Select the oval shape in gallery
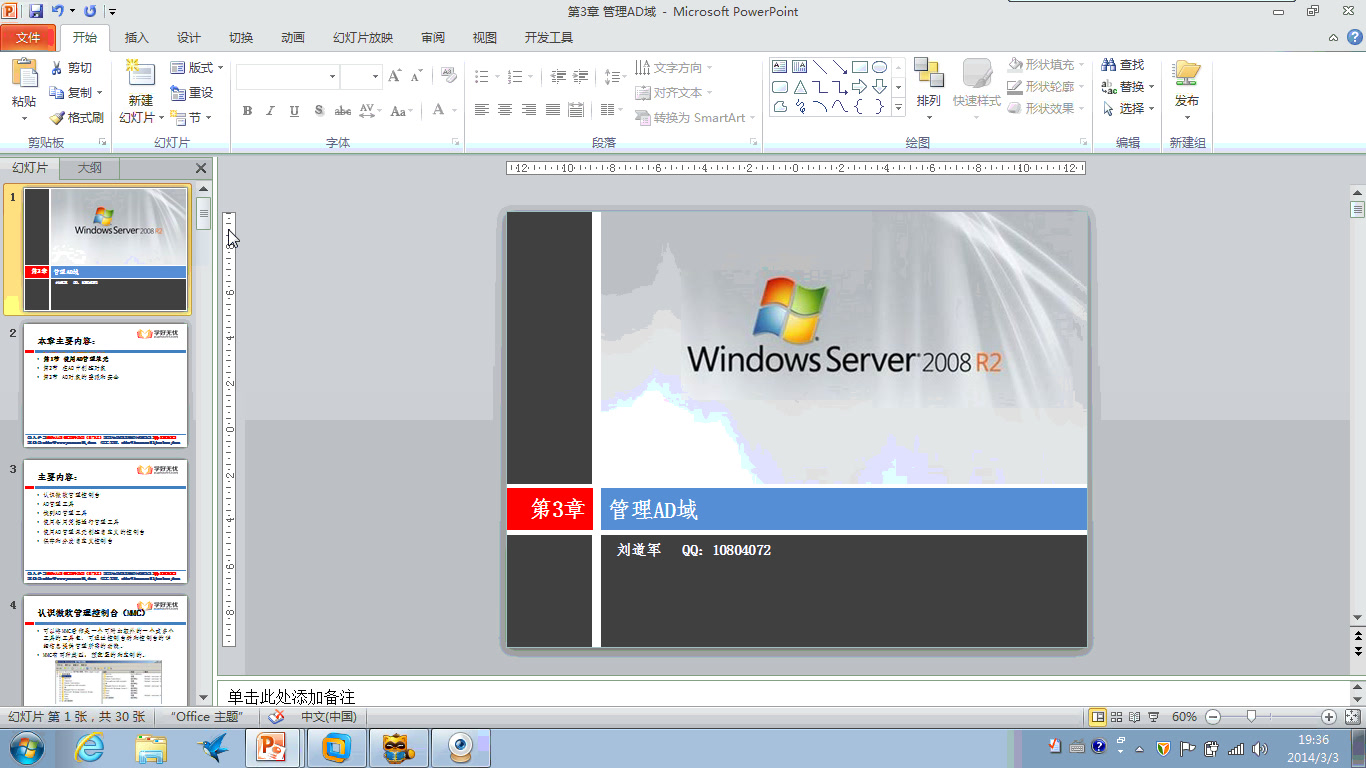 coord(879,67)
